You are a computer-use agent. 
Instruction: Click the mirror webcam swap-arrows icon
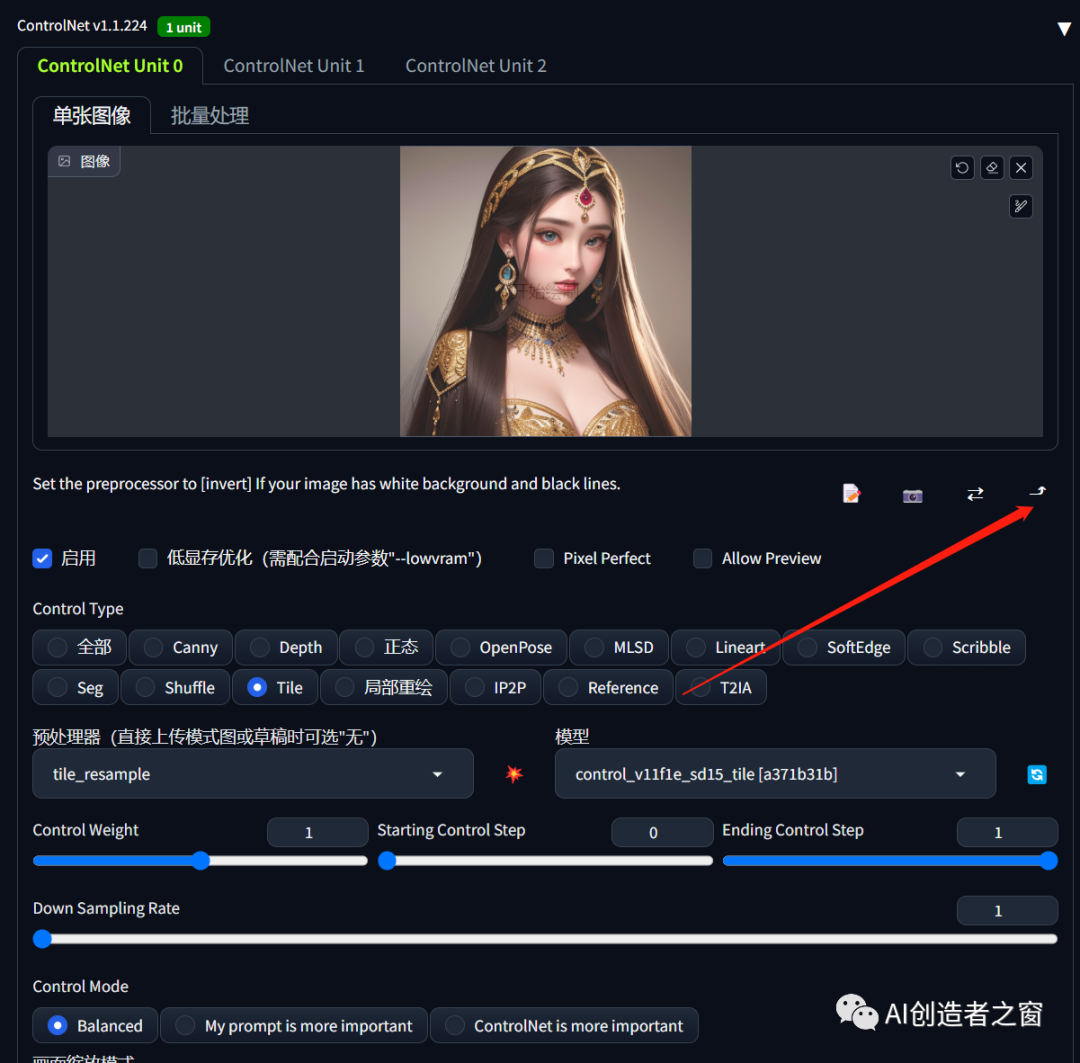975,493
